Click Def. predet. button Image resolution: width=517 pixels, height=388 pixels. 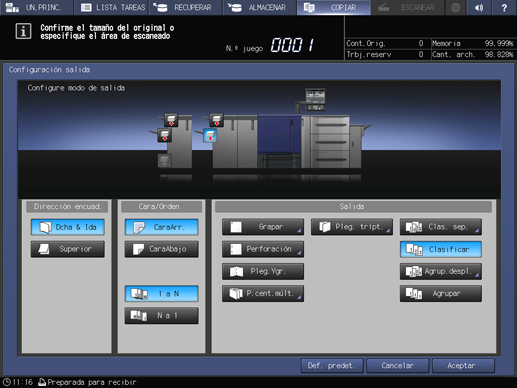coord(332,366)
